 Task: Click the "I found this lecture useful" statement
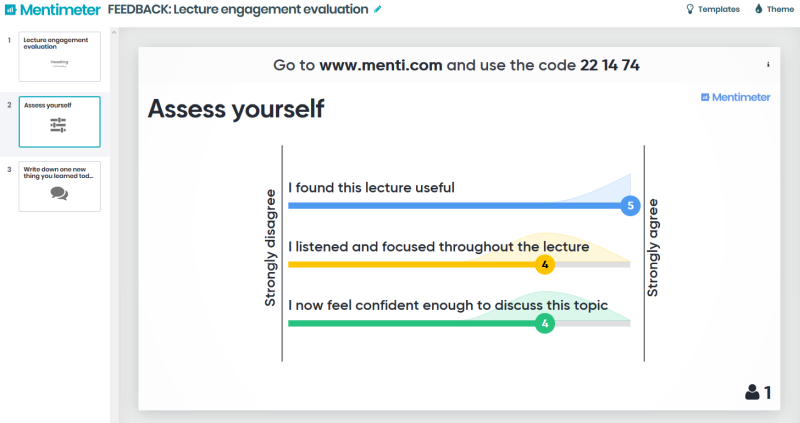[371, 188]
